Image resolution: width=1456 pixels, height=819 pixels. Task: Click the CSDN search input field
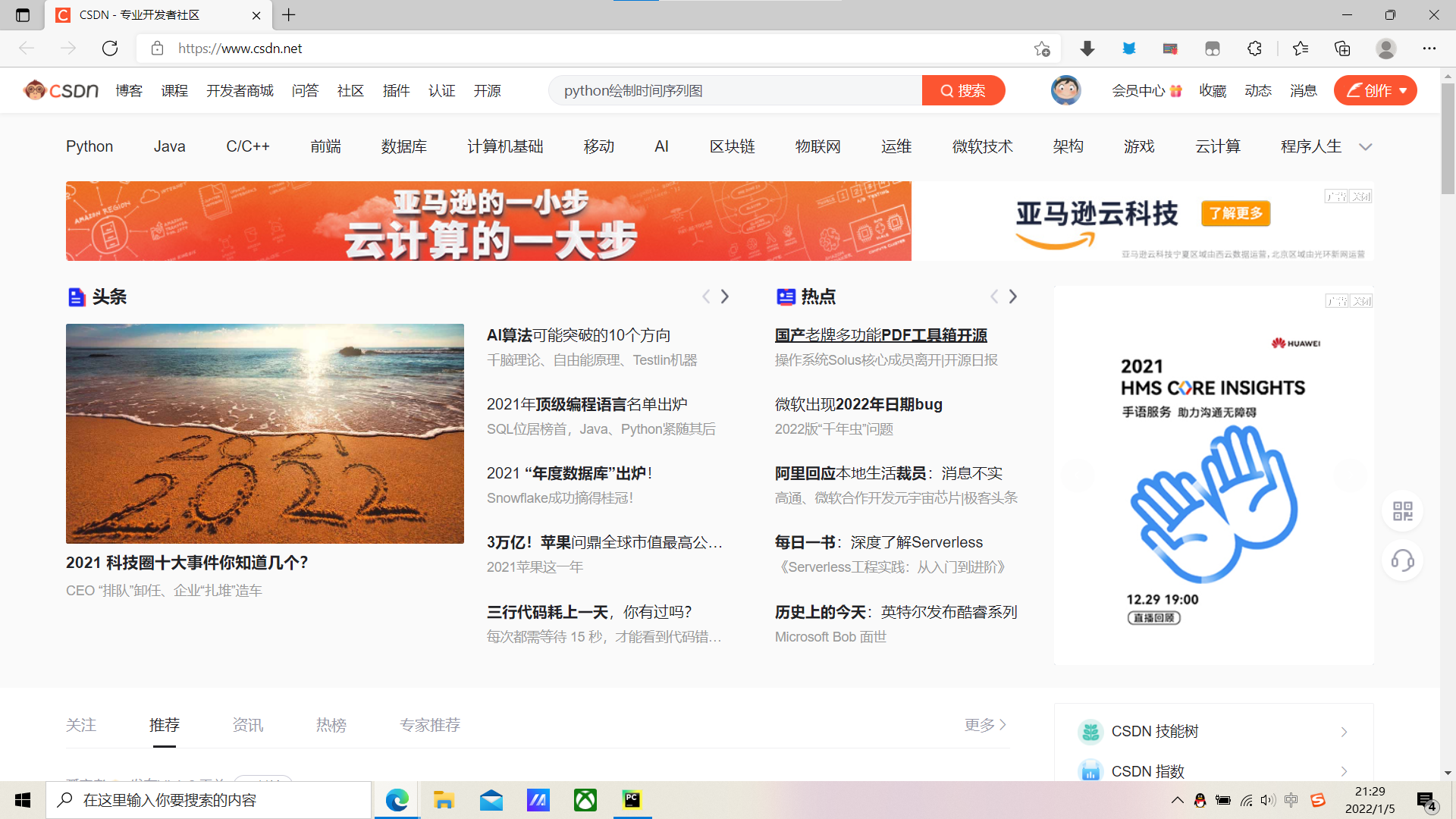(x=736, y=90)
